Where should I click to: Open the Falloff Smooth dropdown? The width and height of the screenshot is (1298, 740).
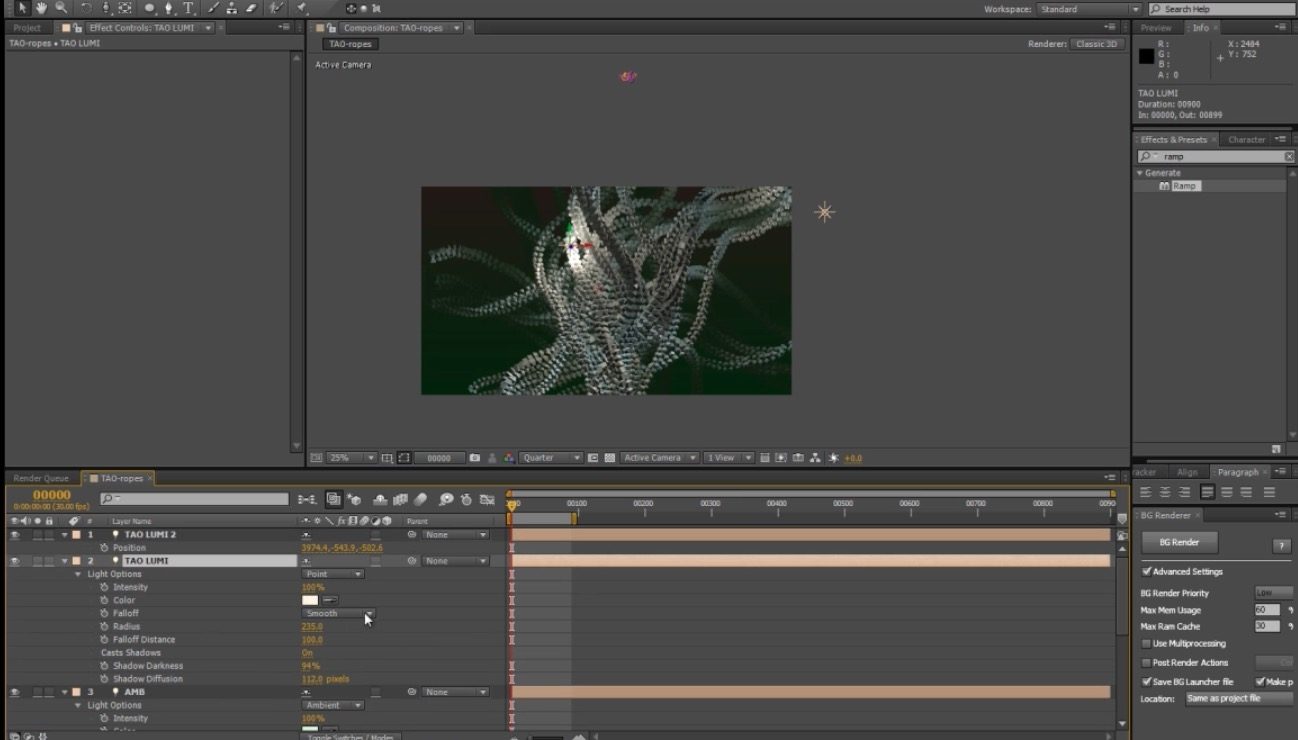pyautogui.click(x=338, y=613)
